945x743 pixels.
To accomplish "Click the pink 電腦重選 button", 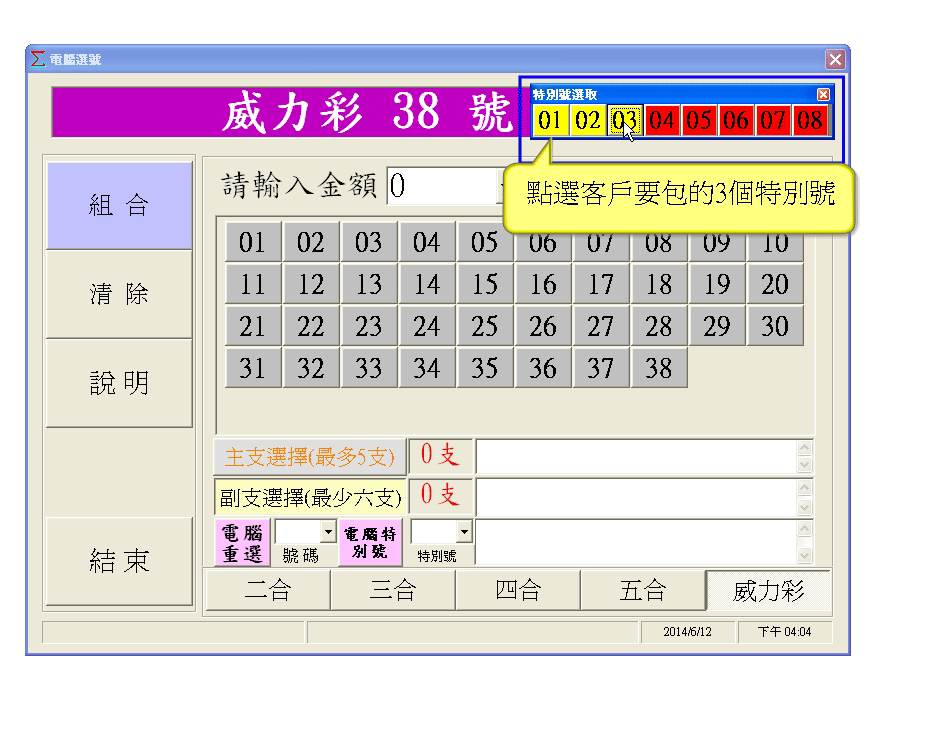I will click(x=243, y=541).
